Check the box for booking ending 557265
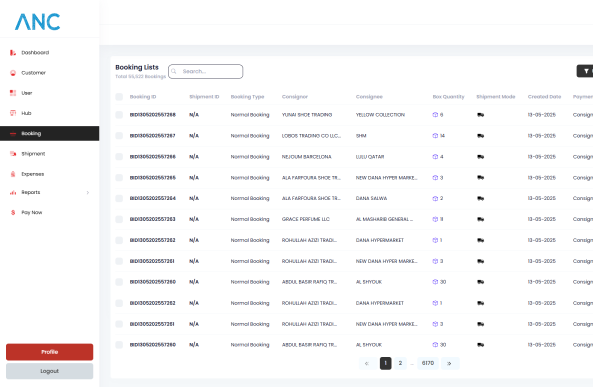Screen dimensions: 593x387 pos(119,177)
